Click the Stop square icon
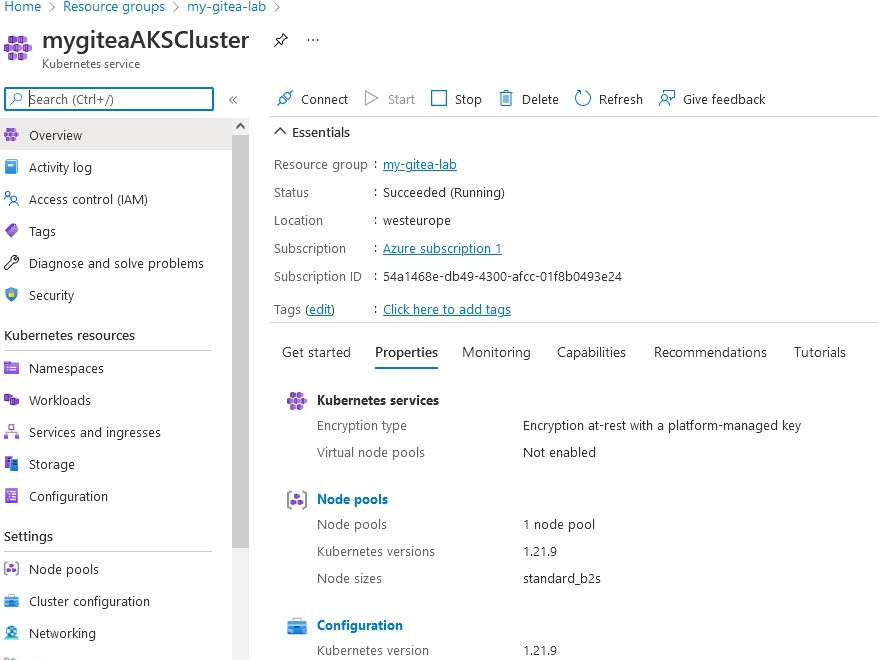The width and height of the screenshot is (878, 660). (x=439, y=99)
